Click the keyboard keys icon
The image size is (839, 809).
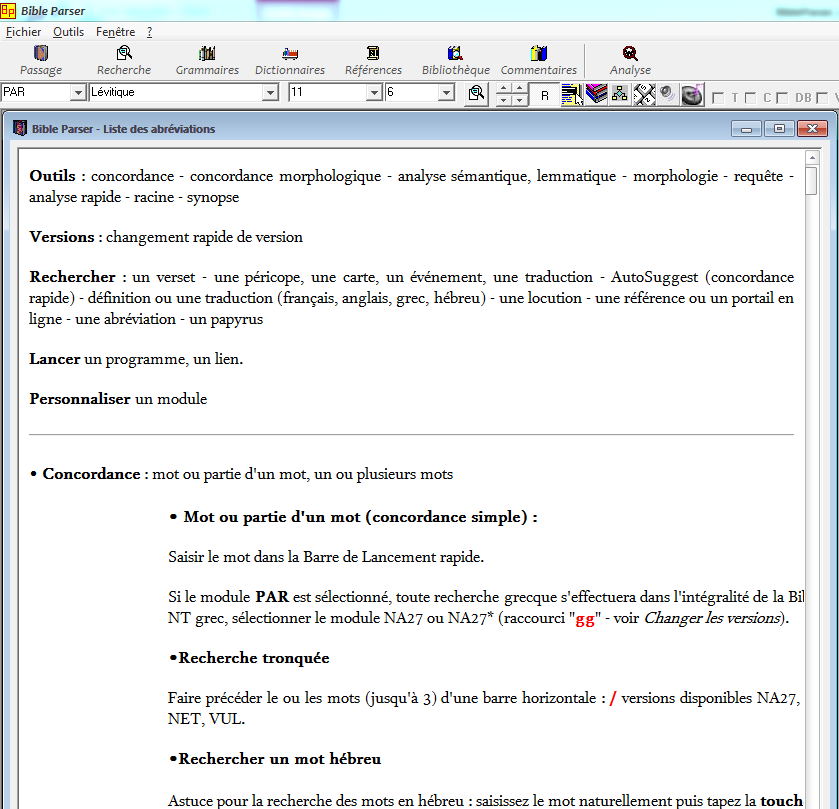tap(644, 95)
